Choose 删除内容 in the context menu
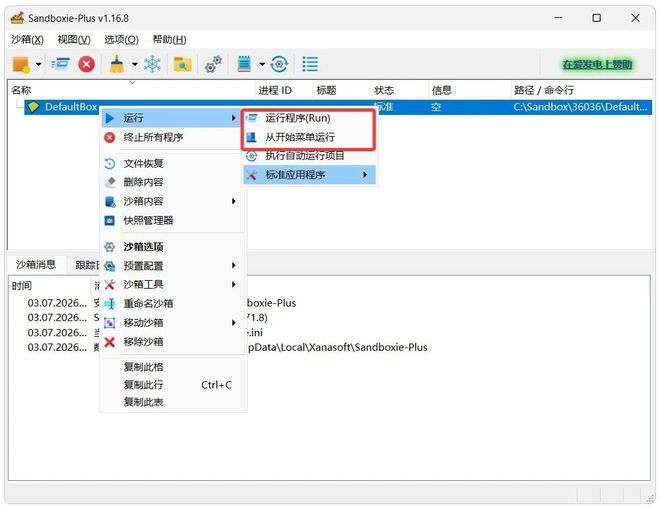The width and height of the screenshot is (660, 508). pyautogui.click(x=172, y=182)
